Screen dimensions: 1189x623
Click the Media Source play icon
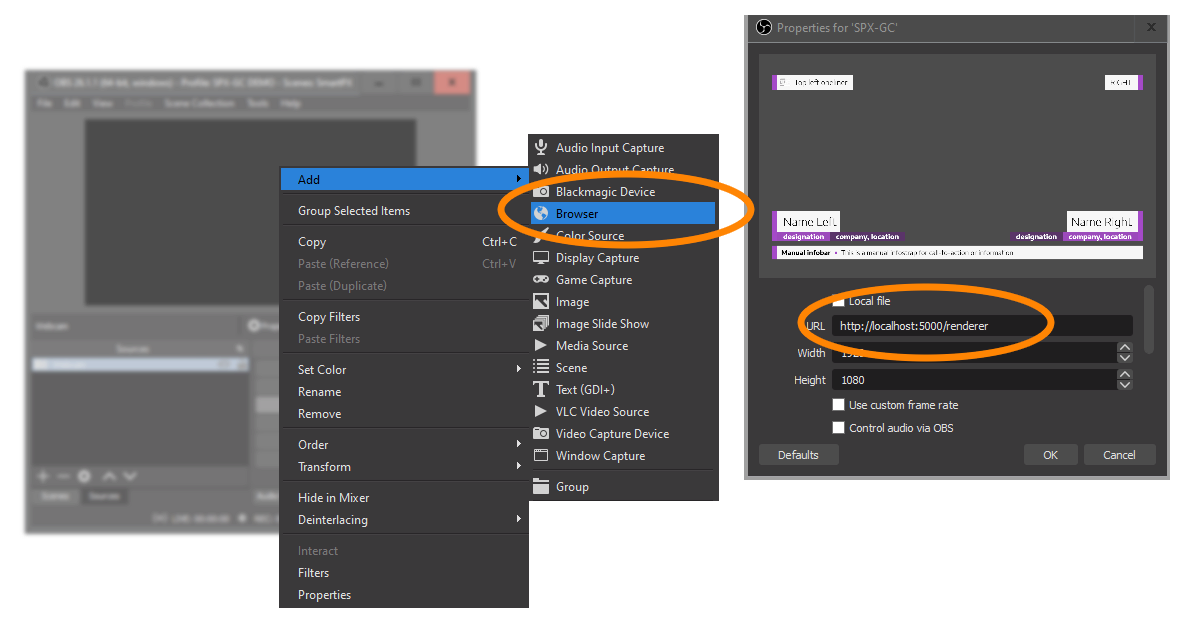541,345
